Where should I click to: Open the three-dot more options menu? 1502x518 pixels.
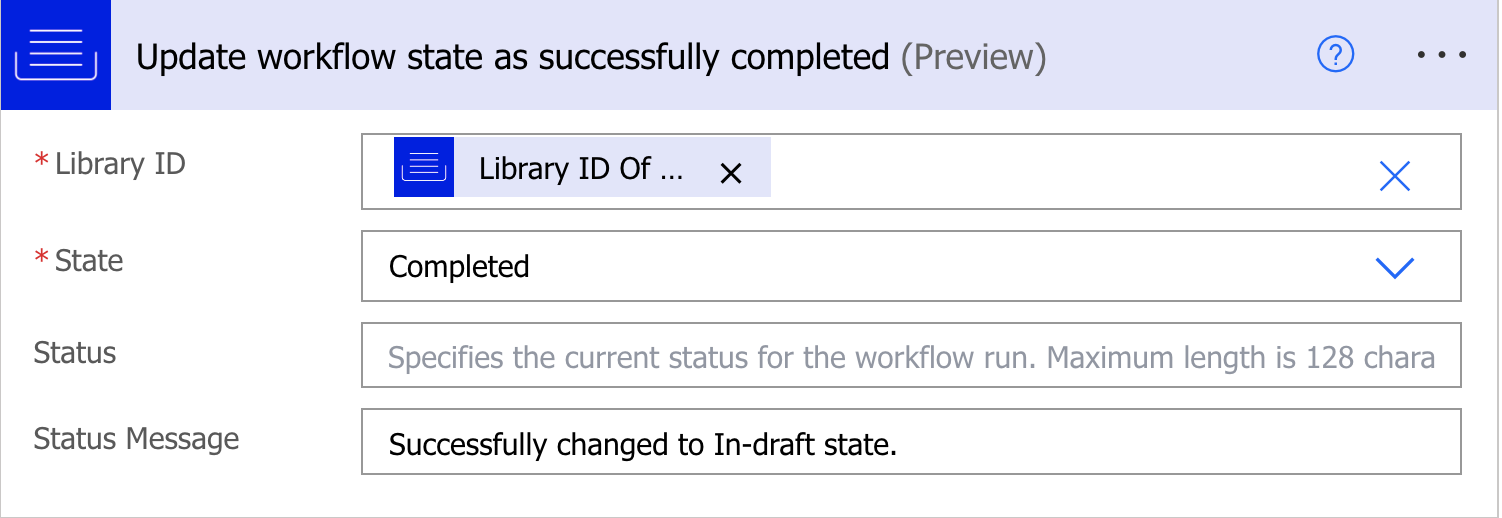pyautogui.click(x=1441, y=56)
